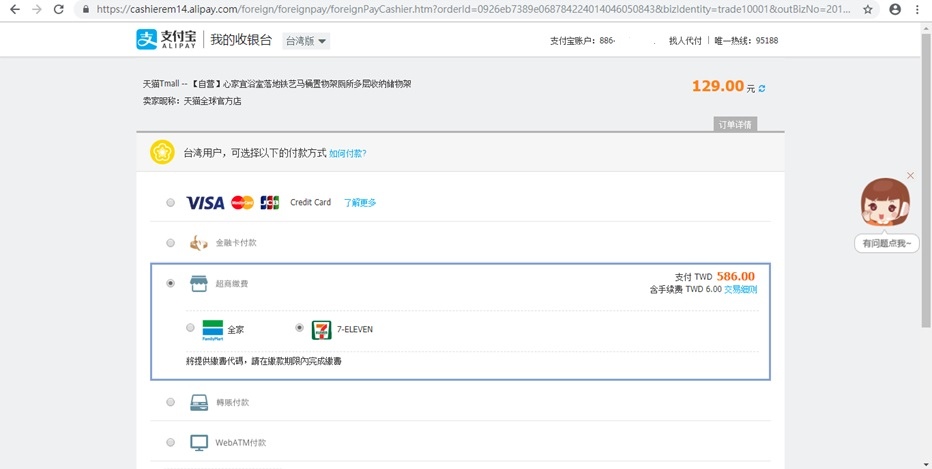Image resolution: width=932 pixels, height=469 pixels.
Task: Reload the page with refresh icon
Action: (x=58, y=10)
